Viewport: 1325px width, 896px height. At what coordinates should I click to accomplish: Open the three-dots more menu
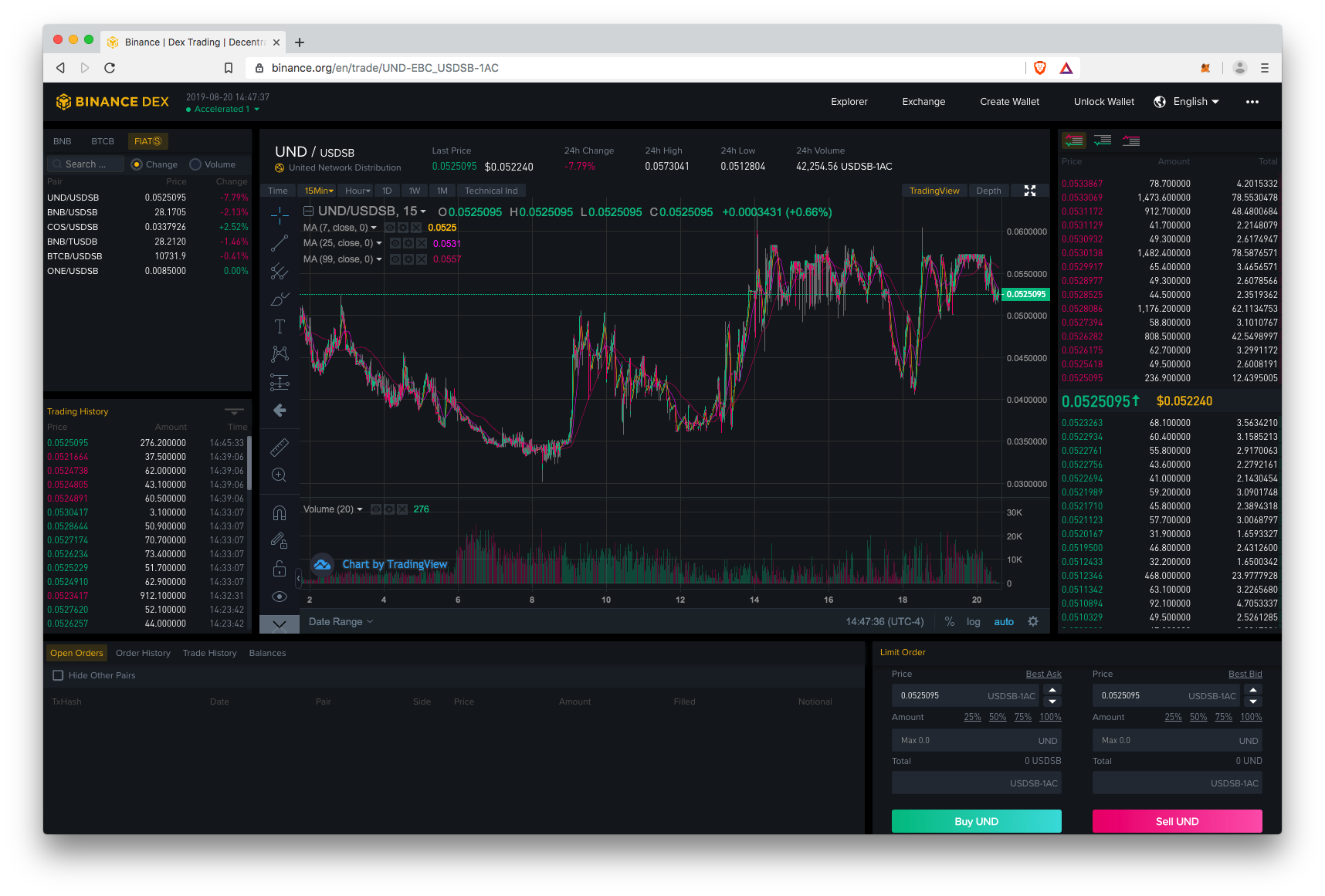[1252, 102]
